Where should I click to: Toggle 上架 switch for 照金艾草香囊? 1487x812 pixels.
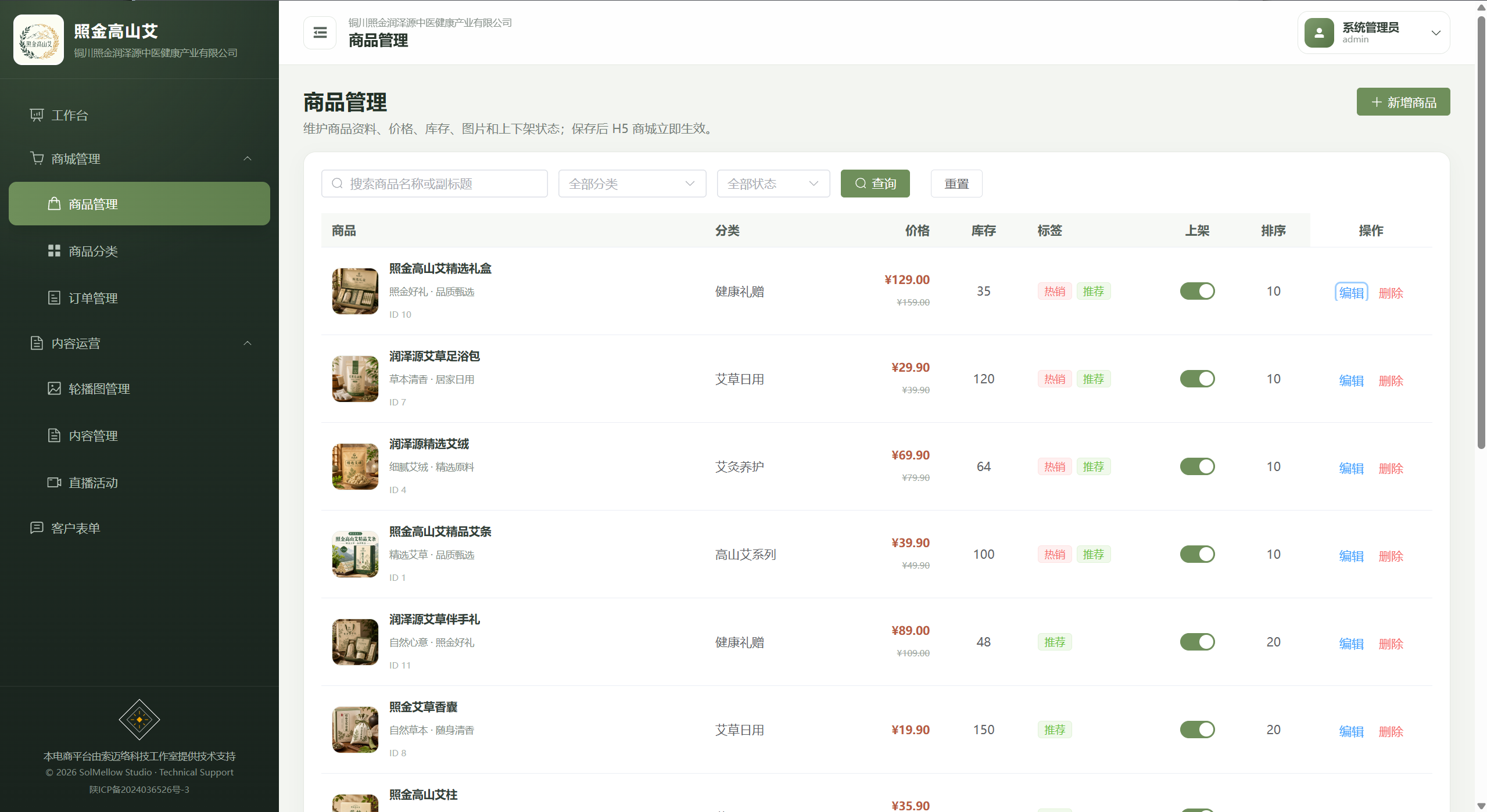pyautogui.click(x=1197, y=730)
